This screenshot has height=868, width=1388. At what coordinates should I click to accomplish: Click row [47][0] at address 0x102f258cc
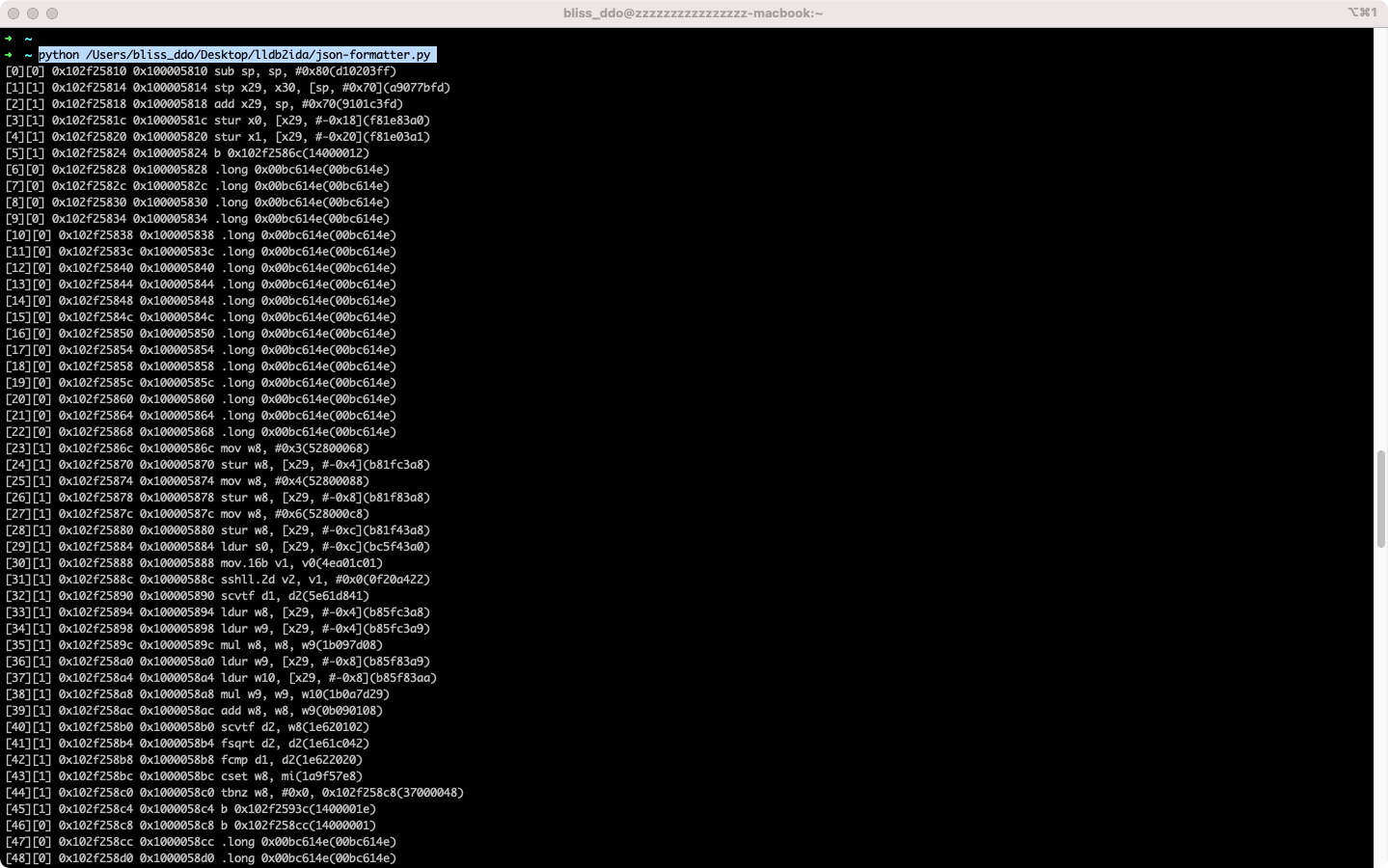[201, 842]
